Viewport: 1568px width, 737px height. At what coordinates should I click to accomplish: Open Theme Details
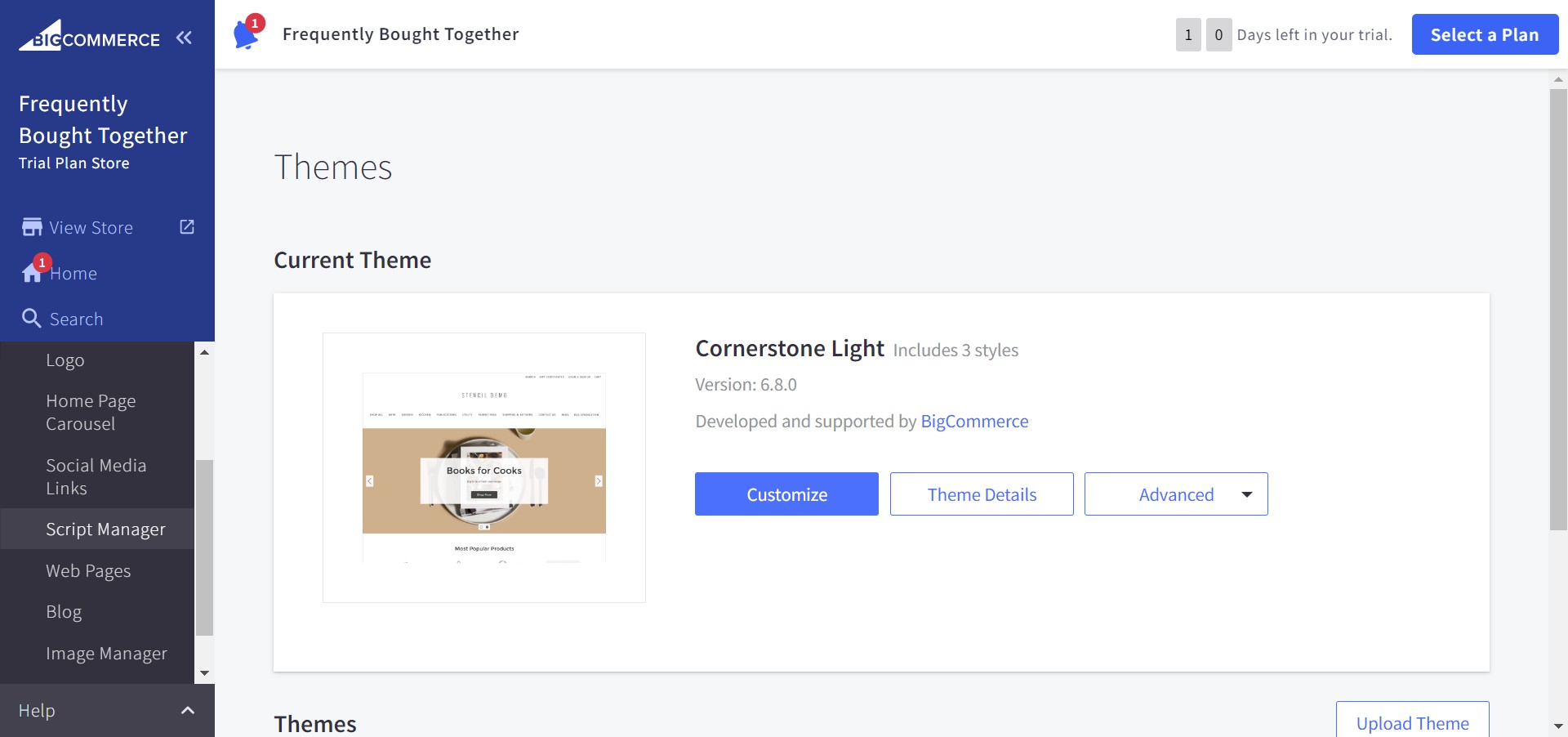point(982,494)
